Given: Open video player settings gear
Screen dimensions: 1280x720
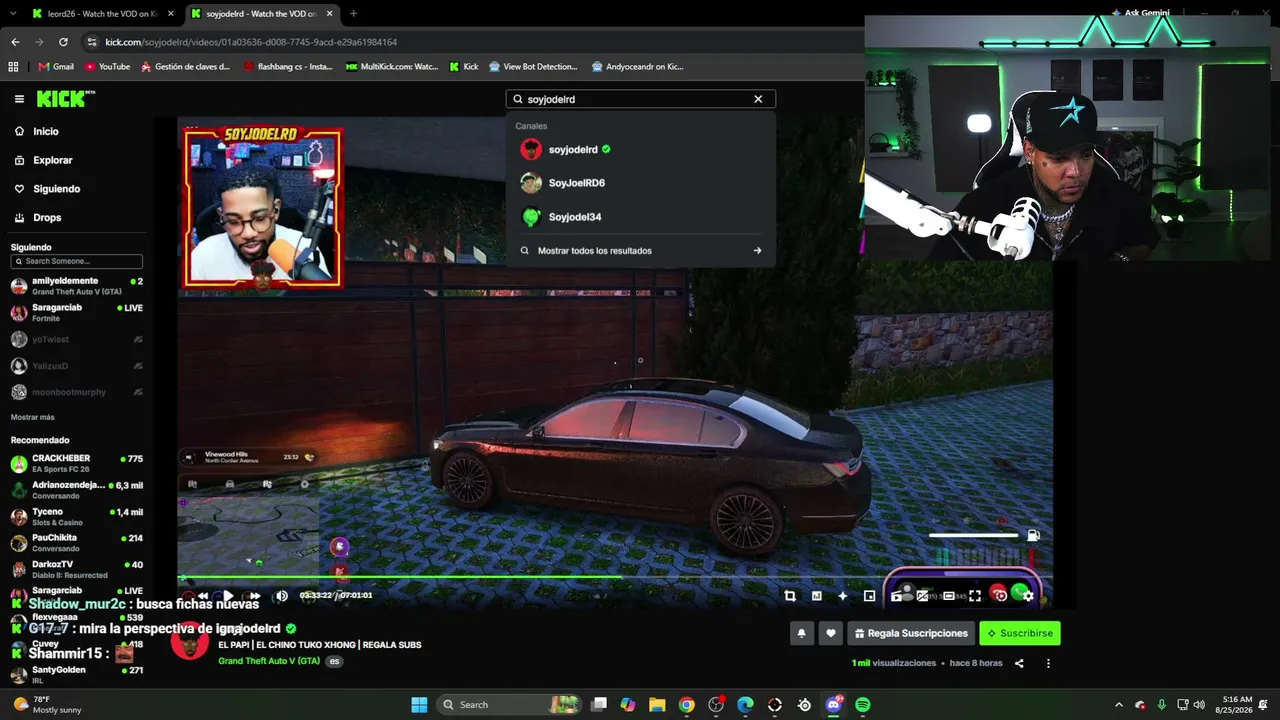Looking at the screenshot, I should 1028,596.
